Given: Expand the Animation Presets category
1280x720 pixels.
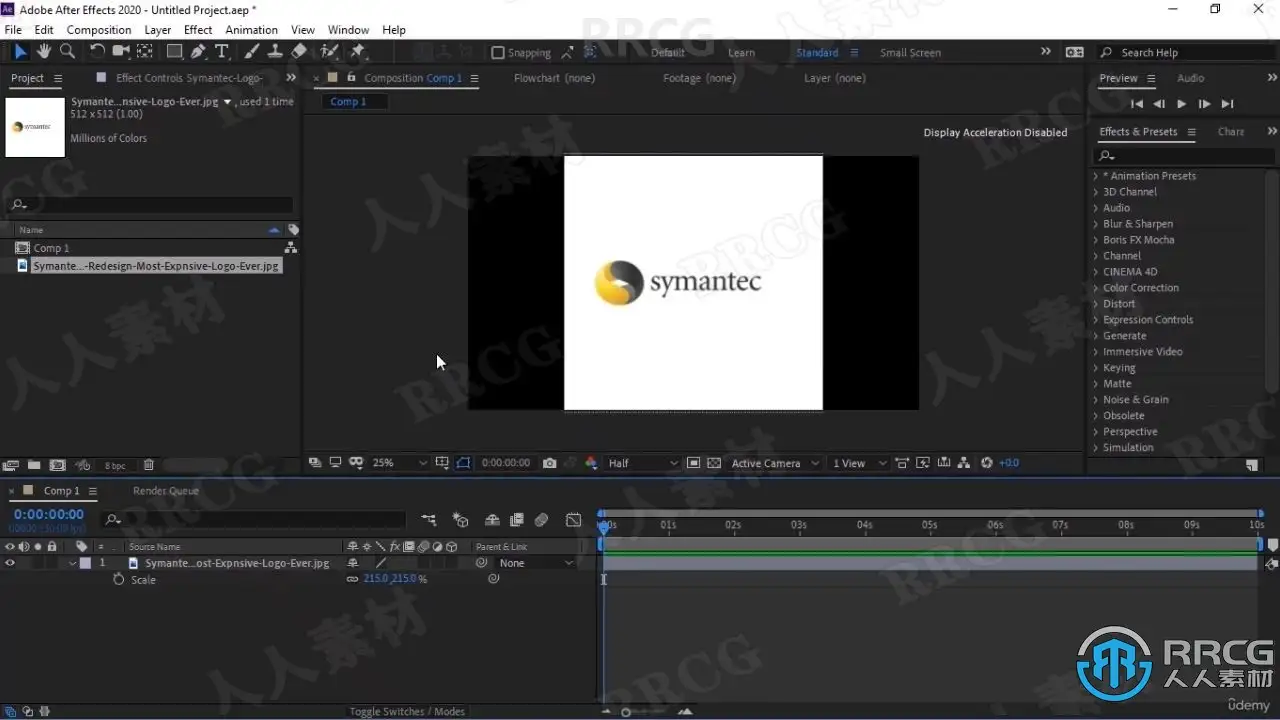Looking at the screenshot, I should coord(1096,176).
